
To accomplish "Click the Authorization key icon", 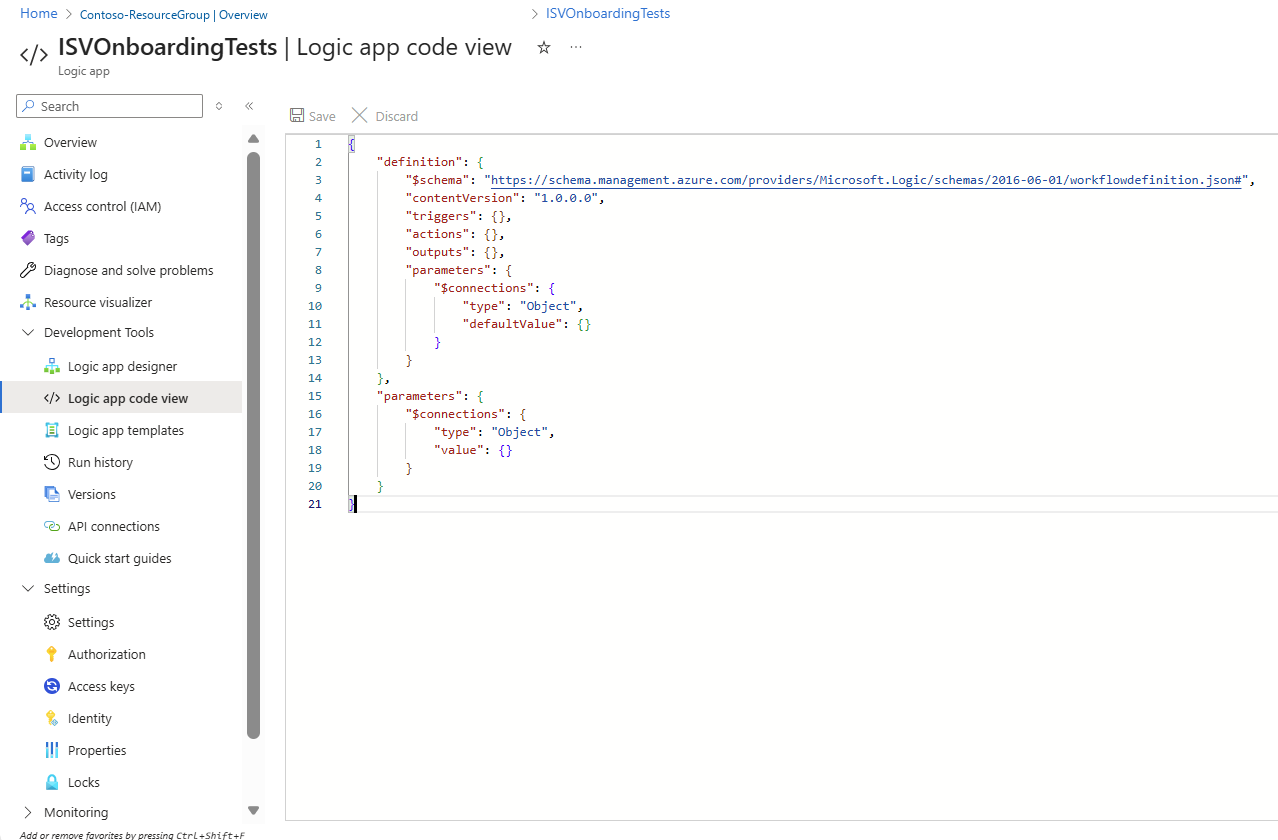I will [52, 654].
